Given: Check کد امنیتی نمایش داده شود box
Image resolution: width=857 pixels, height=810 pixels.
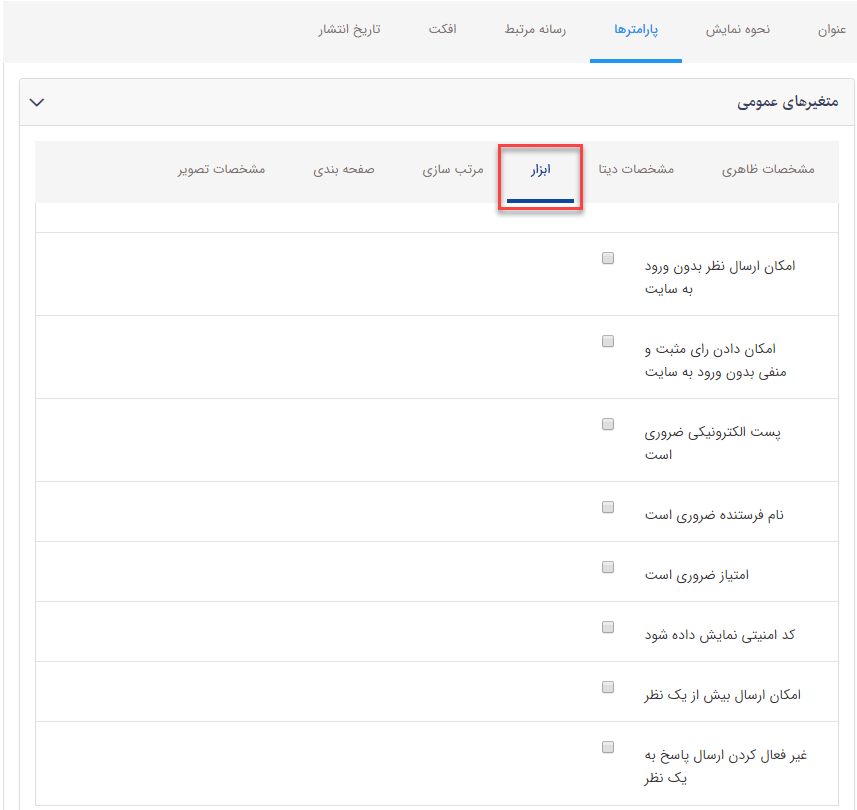Looking at the screenshot, I should click(x=608, y=627).
